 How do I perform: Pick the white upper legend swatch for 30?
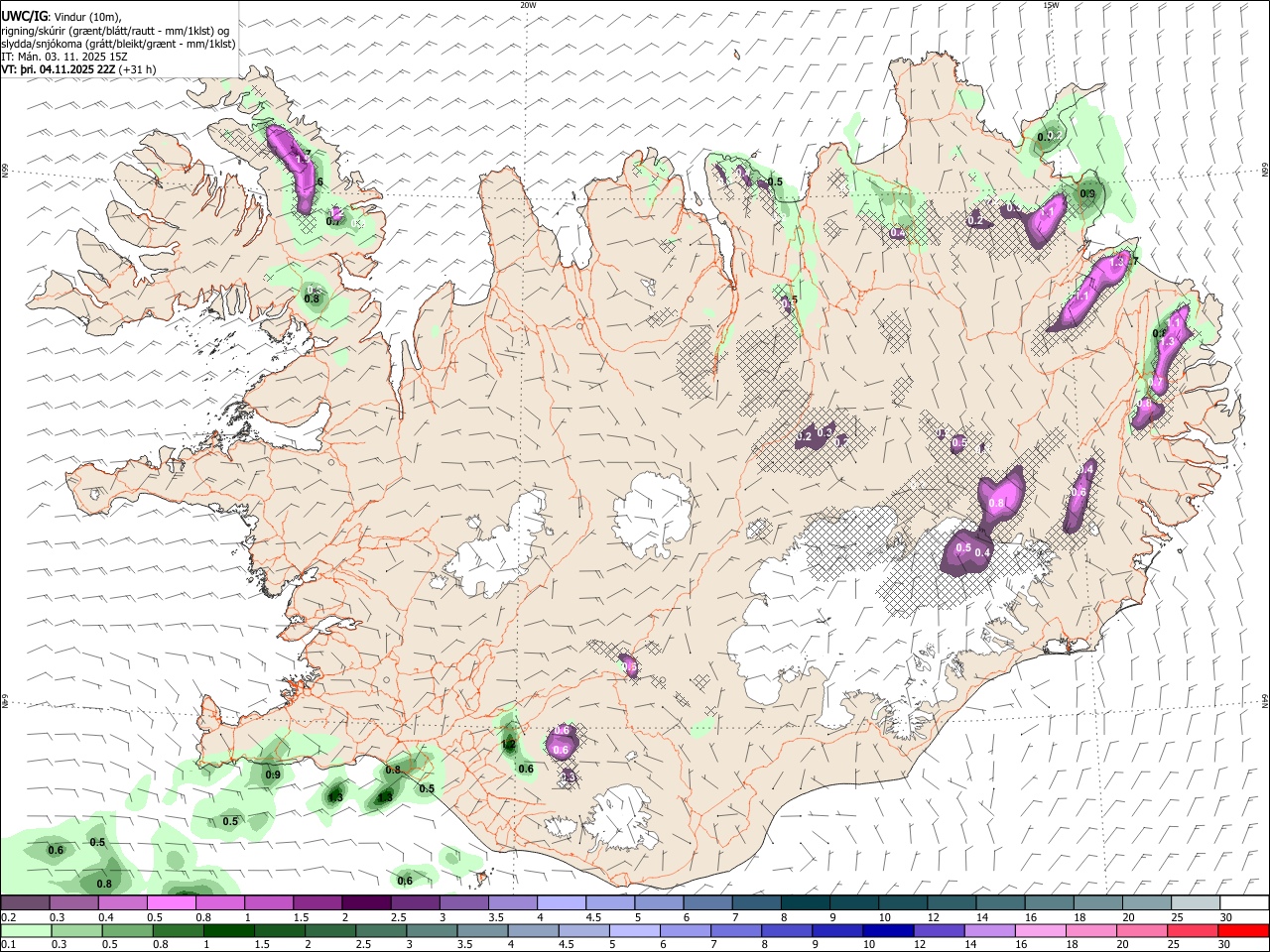pos(1245,902)
